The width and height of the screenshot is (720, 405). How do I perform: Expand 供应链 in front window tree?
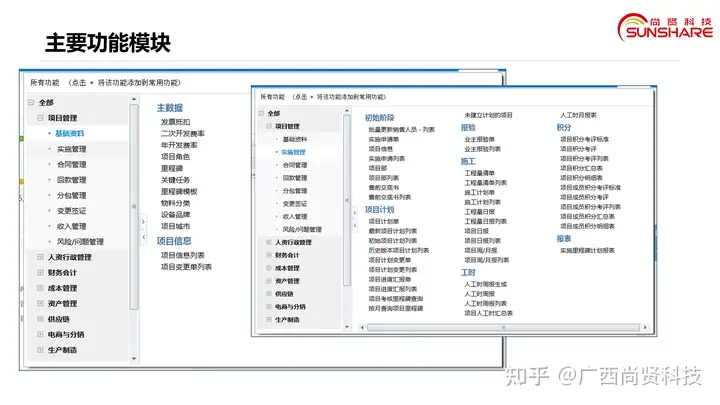click(x=269, y=293)
